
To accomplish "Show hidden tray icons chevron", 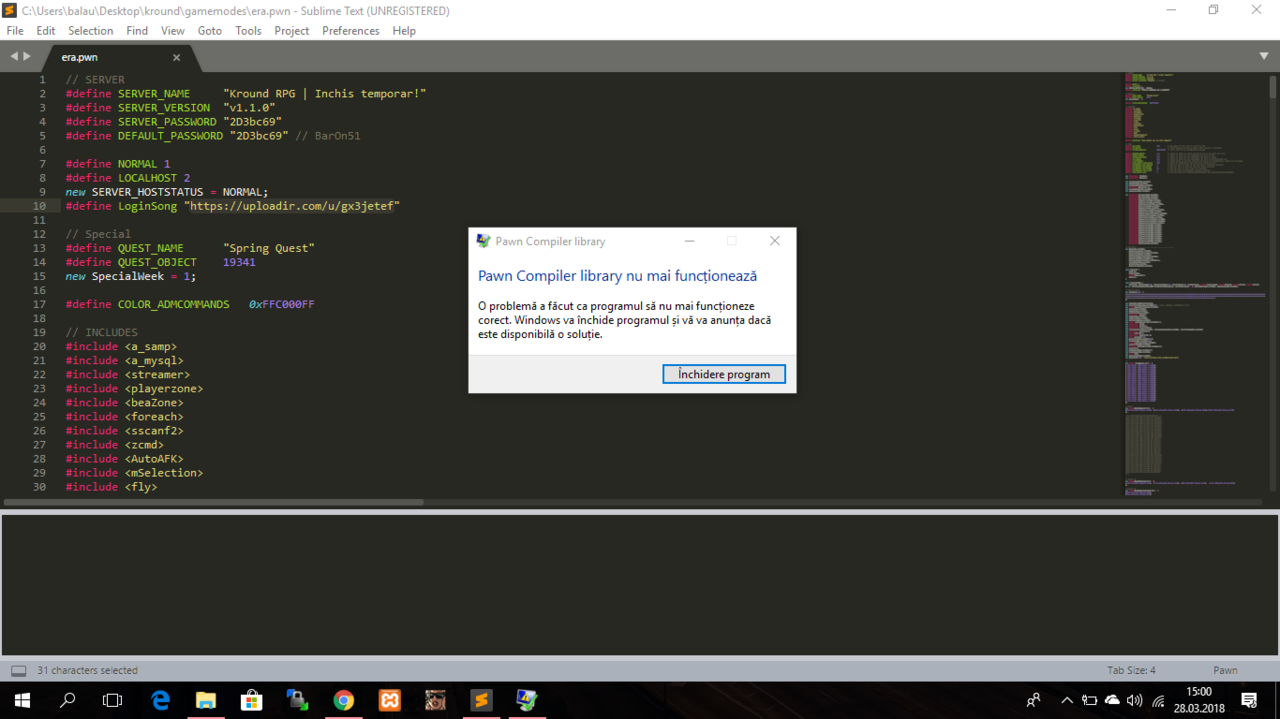I will pos(1067,701).
